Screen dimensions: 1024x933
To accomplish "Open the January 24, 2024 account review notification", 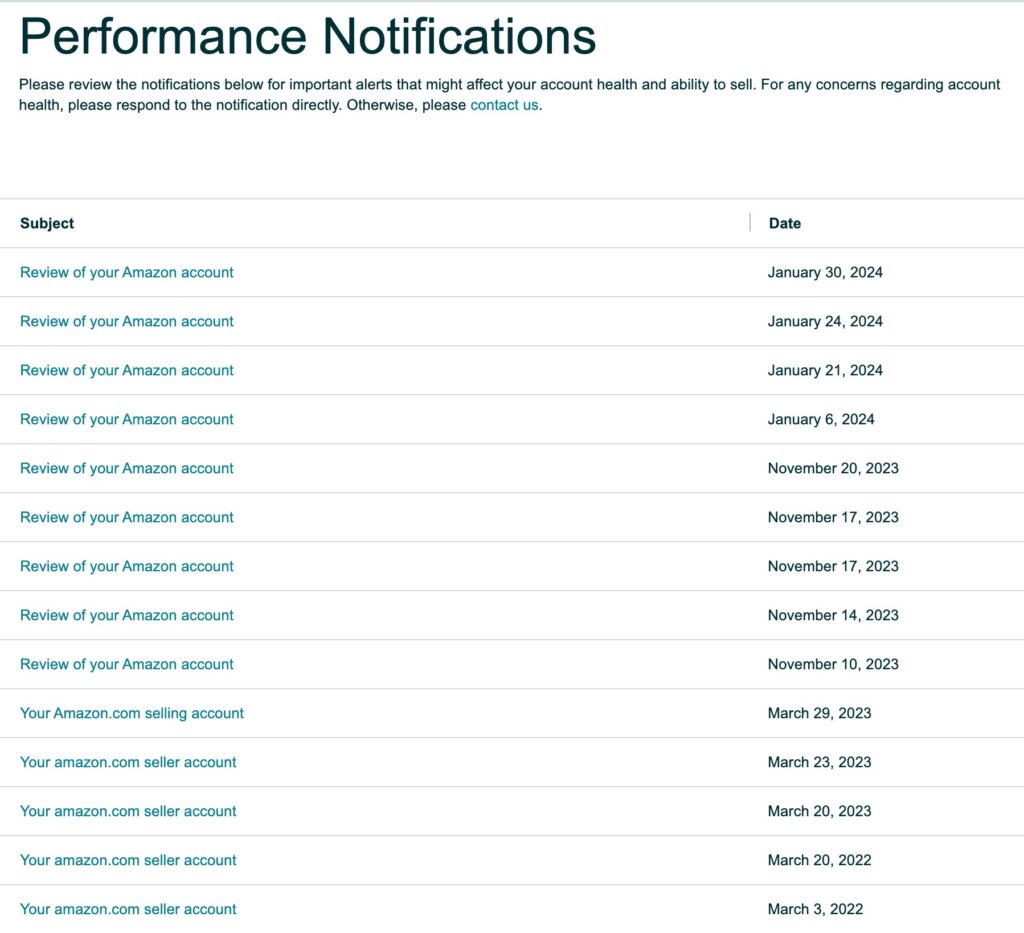I will pyautogui.click(x=126, y=321).
